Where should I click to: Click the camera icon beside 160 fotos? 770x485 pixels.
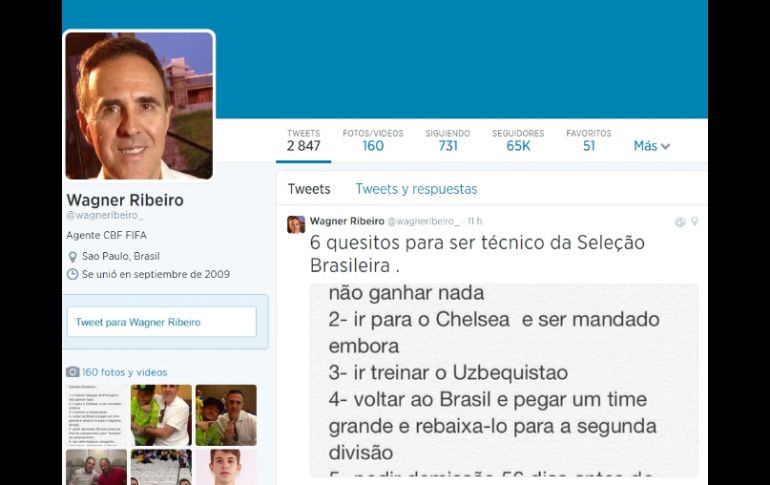tap(73, 372)
